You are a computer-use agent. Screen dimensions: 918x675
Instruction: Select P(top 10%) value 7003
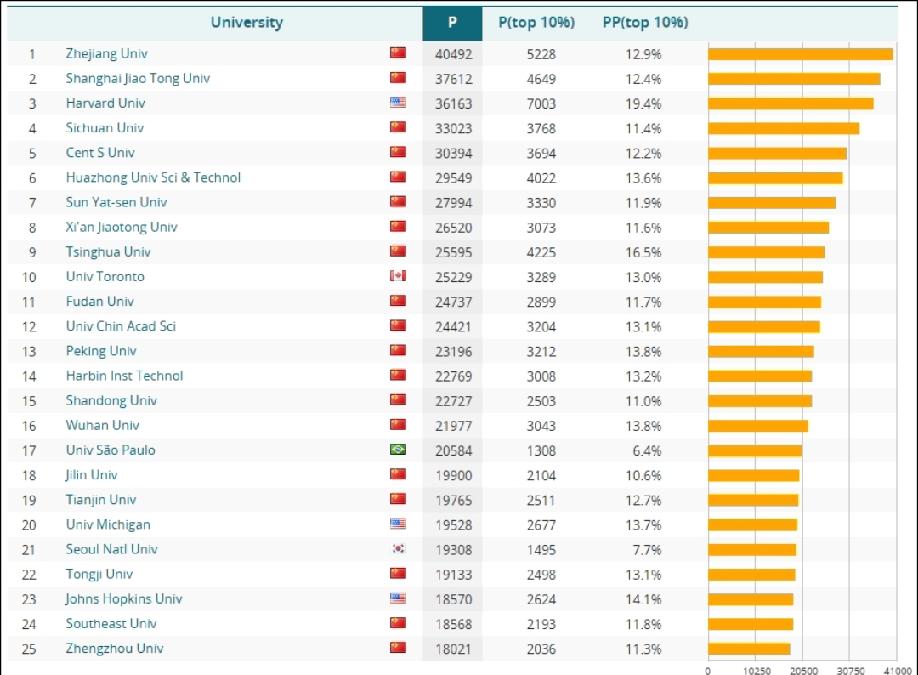tap(541, 104)
